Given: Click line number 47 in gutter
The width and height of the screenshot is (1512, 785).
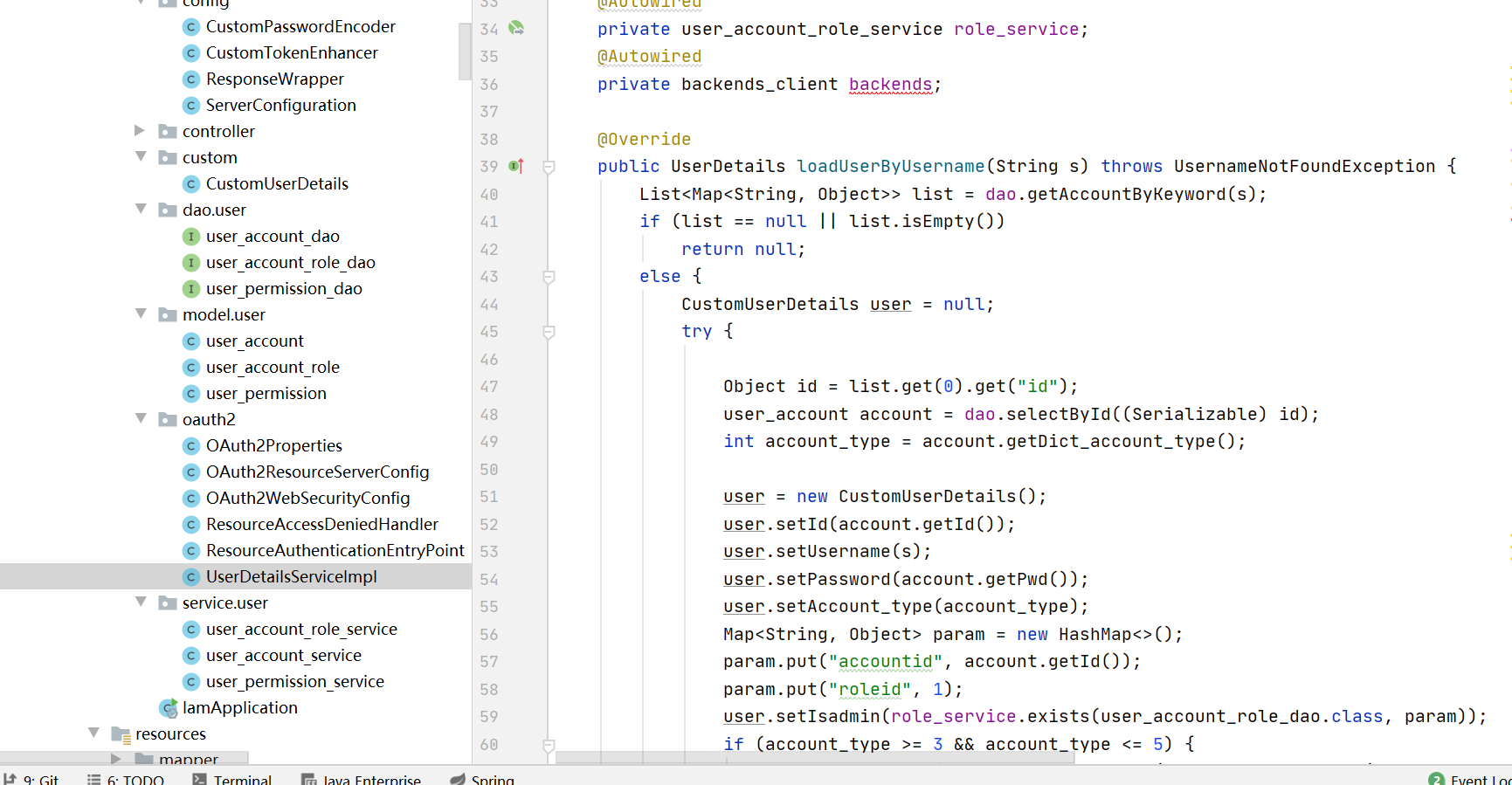Looking at the screenshot, I should pyautogui.click(x=489, y=387).
